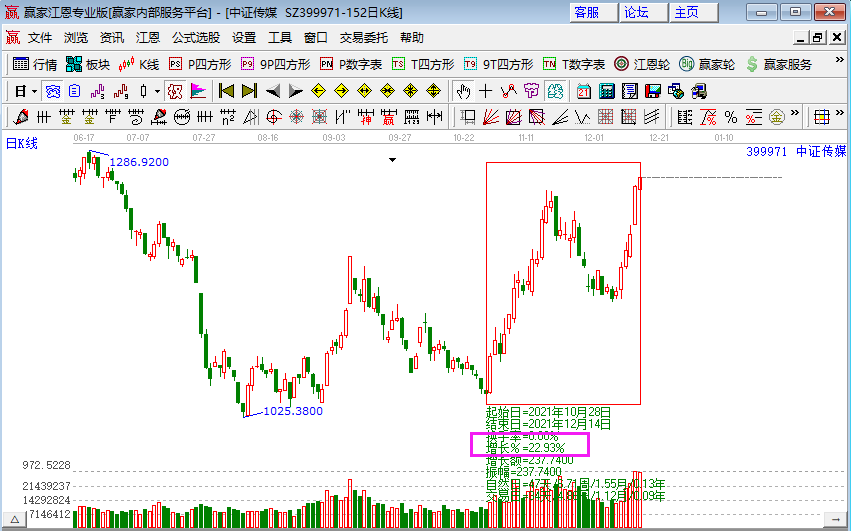The height and width of the screenshot is (531, 851).
Task: Click the 论坛 forum button
Action: [x=643, y=12]
